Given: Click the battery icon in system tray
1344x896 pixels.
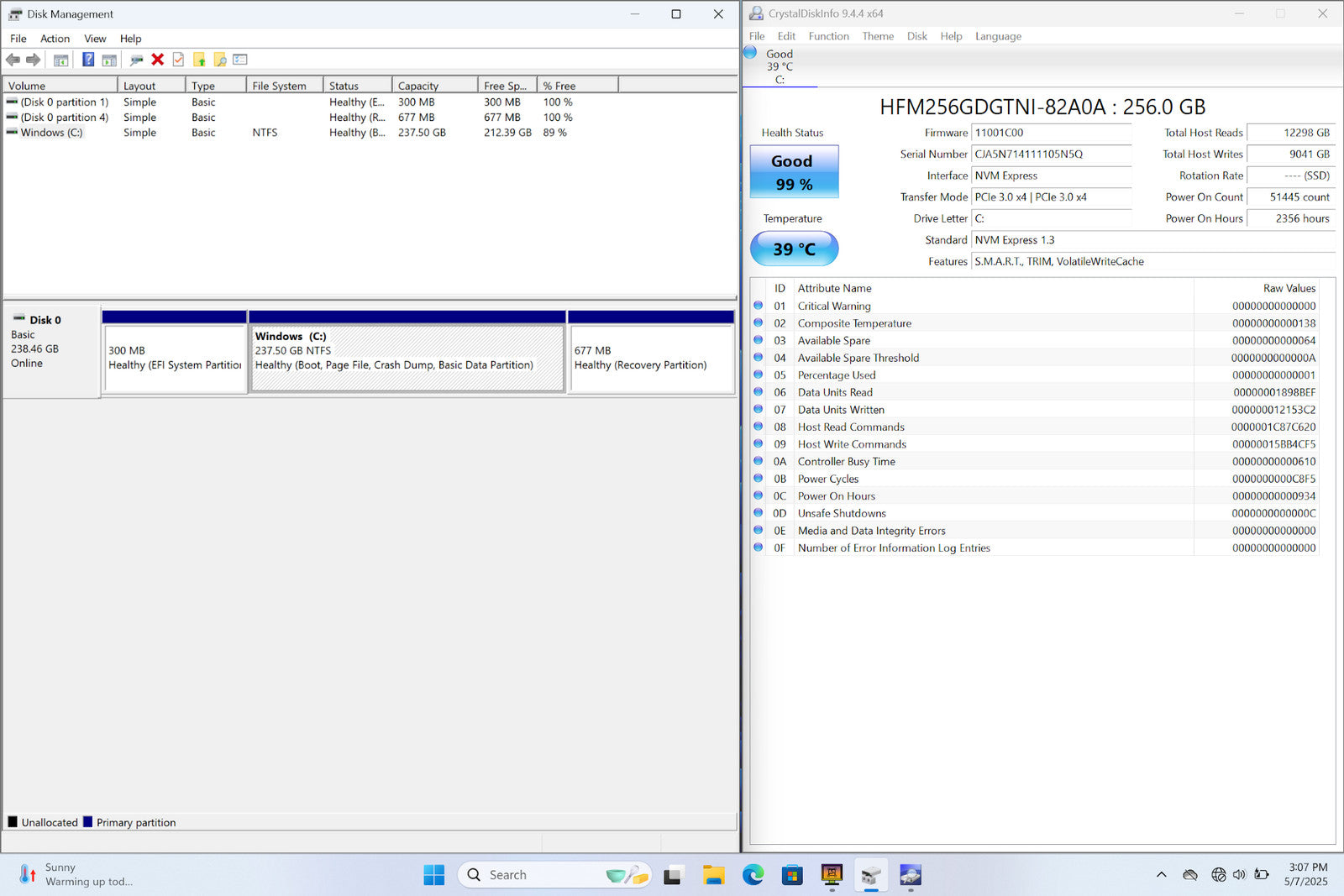Looking at the screenshot, I should click(x=1262, y=875).
